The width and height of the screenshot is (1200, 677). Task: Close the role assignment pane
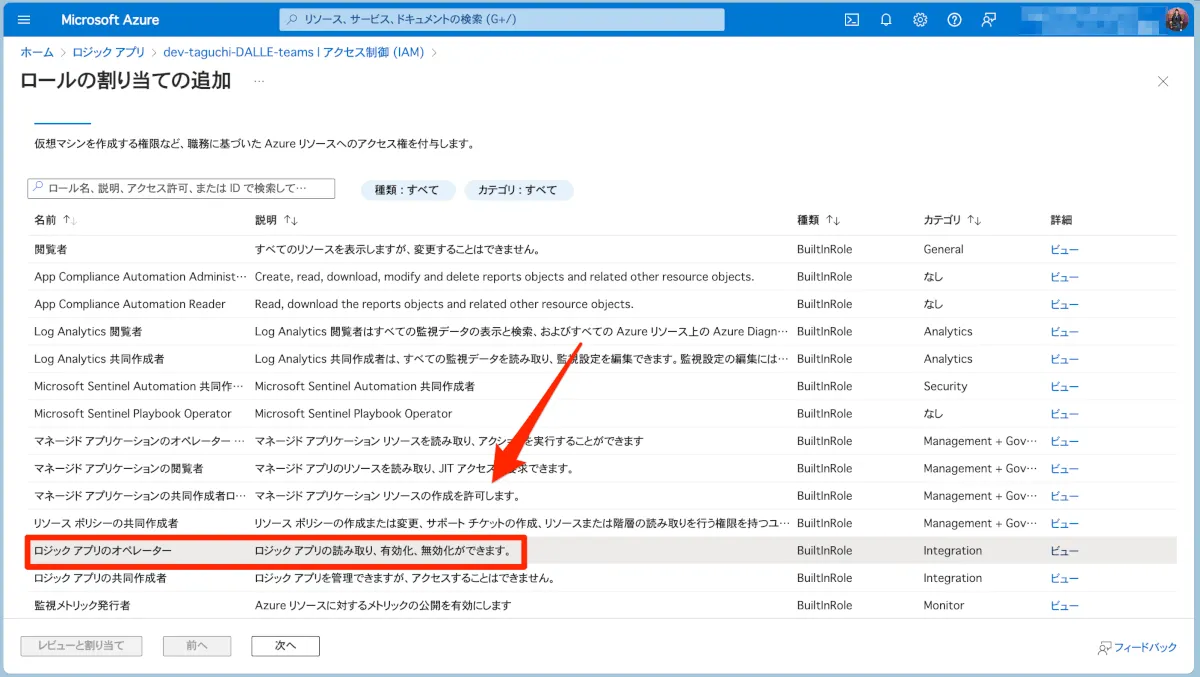[1162, 82]
